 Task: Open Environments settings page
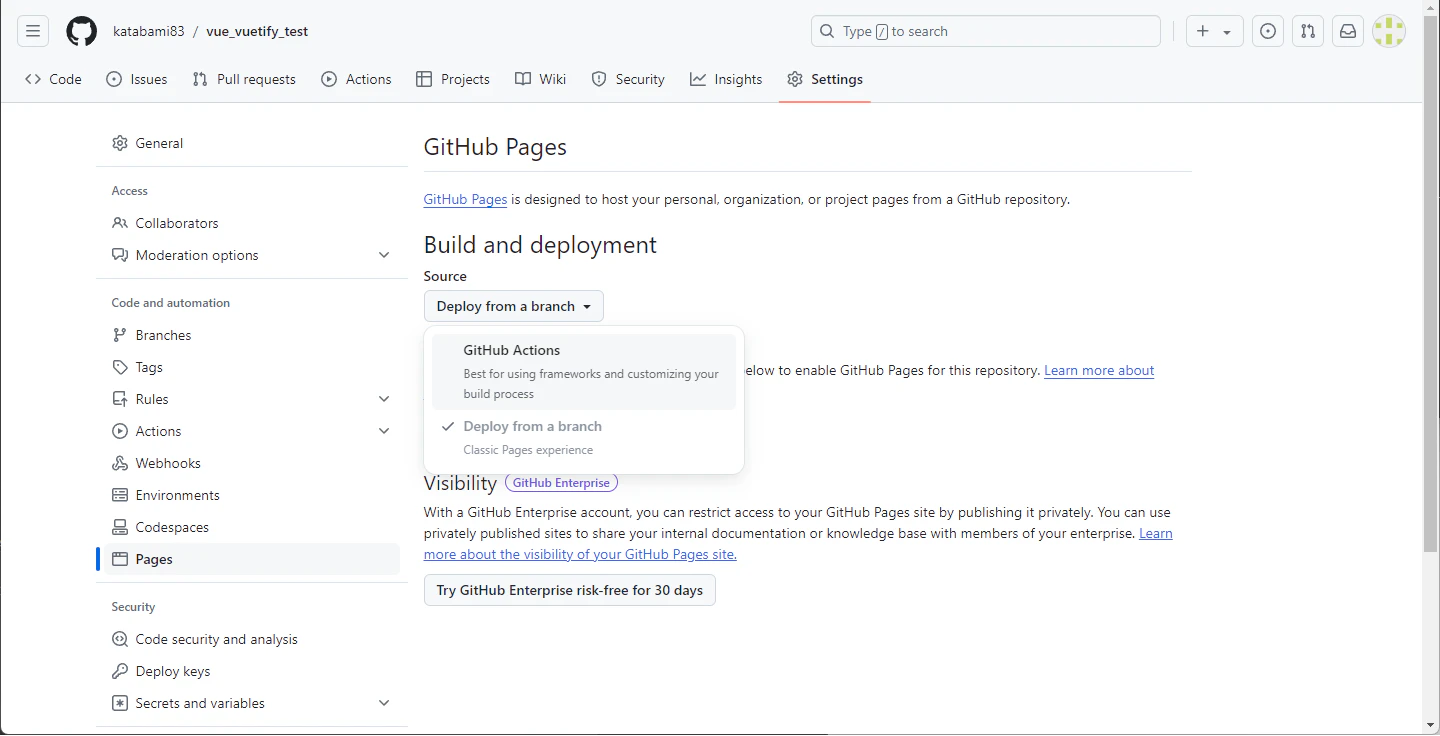pos(248,495)
